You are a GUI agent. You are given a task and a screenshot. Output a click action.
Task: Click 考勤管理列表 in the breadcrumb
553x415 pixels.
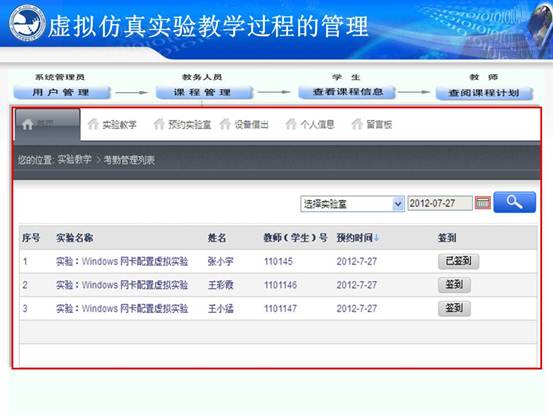129,160
